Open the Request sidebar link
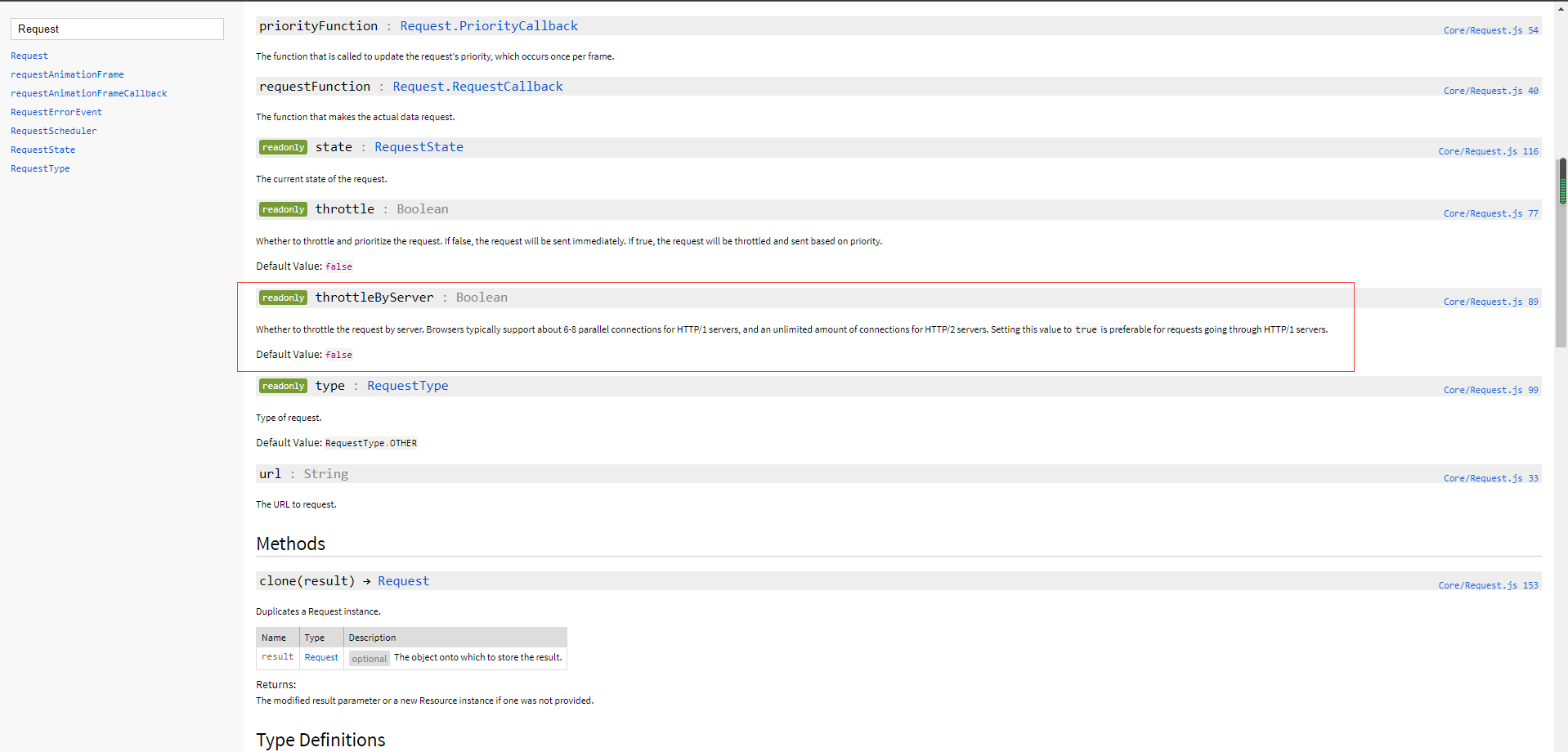 pyautogui.click(x=29, y=56)
